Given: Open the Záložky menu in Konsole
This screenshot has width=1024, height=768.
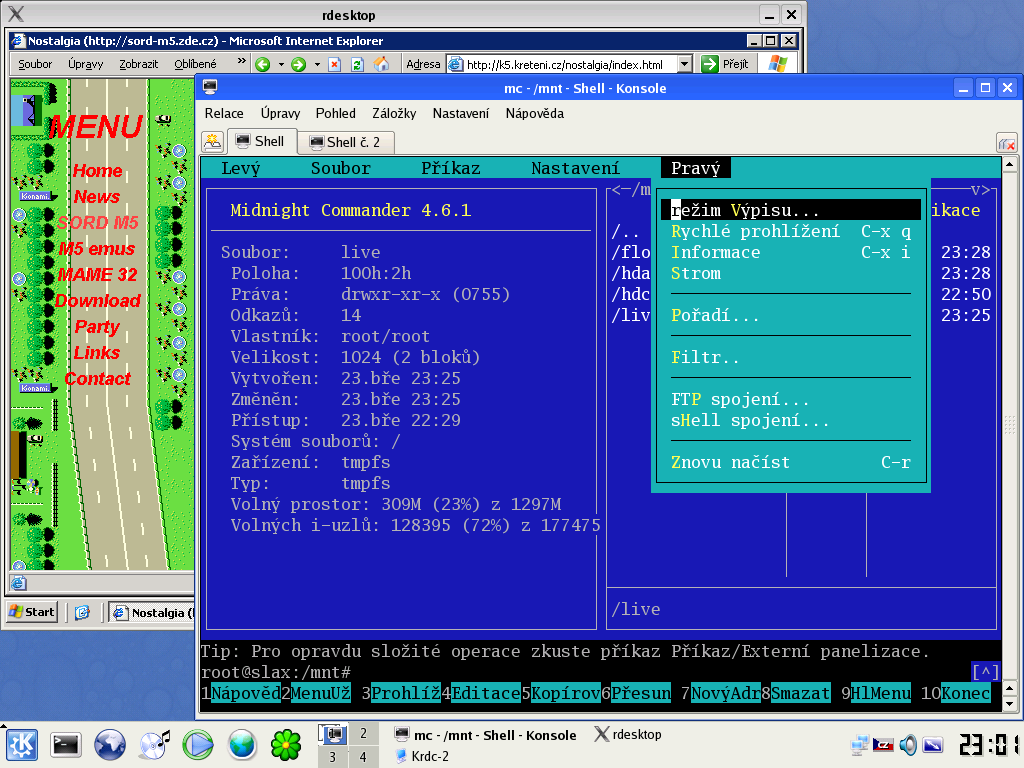Looking at the screenshot, I should pos(394,114).
